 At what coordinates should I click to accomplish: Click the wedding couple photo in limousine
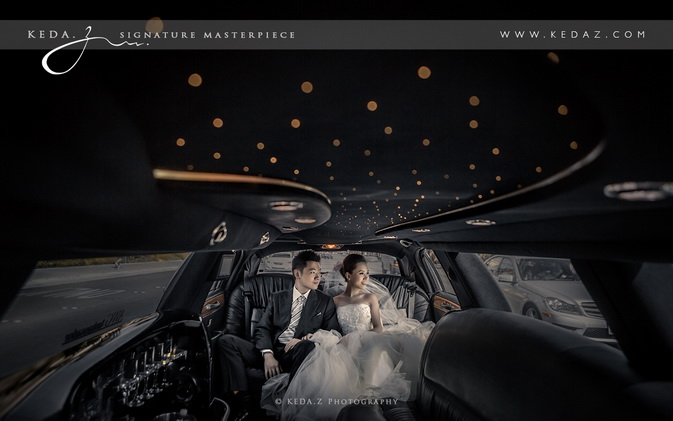tap(336, 235)
